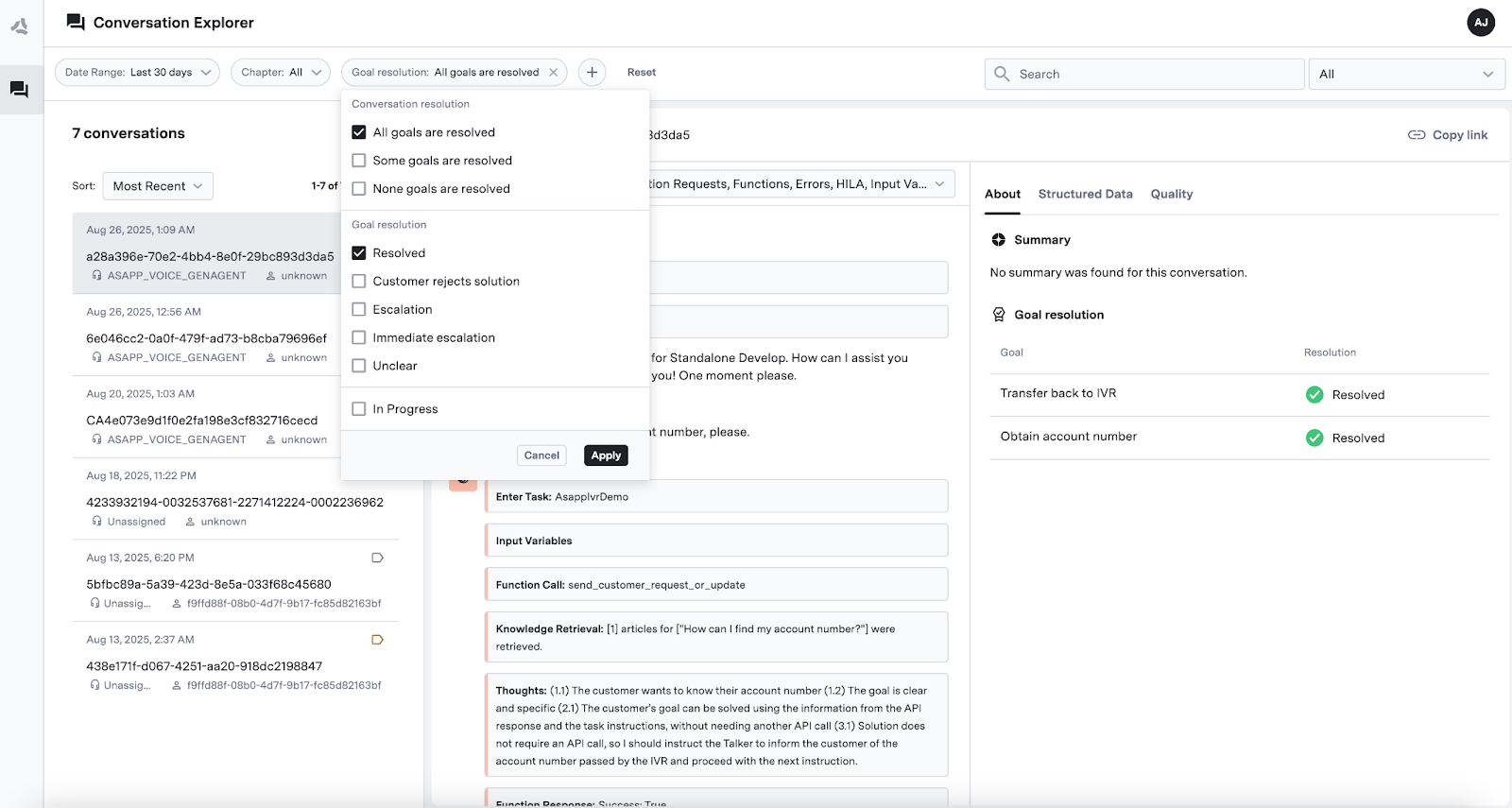Click the ASAPP logo icon in sidebar
Screen dimensions: 1512x808
(x=19, y=26)
